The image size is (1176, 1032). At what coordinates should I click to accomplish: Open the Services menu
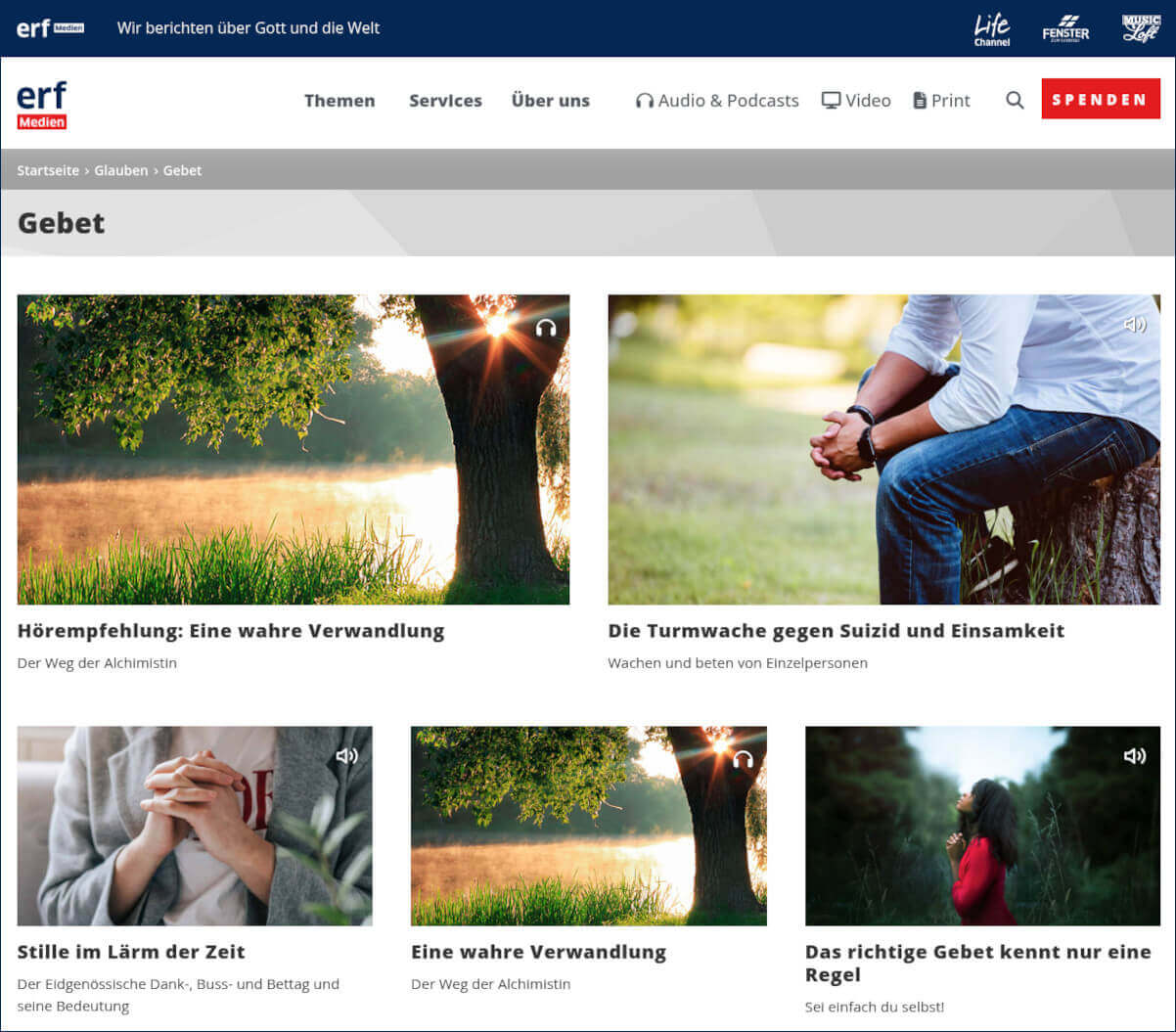coord(445,100)
